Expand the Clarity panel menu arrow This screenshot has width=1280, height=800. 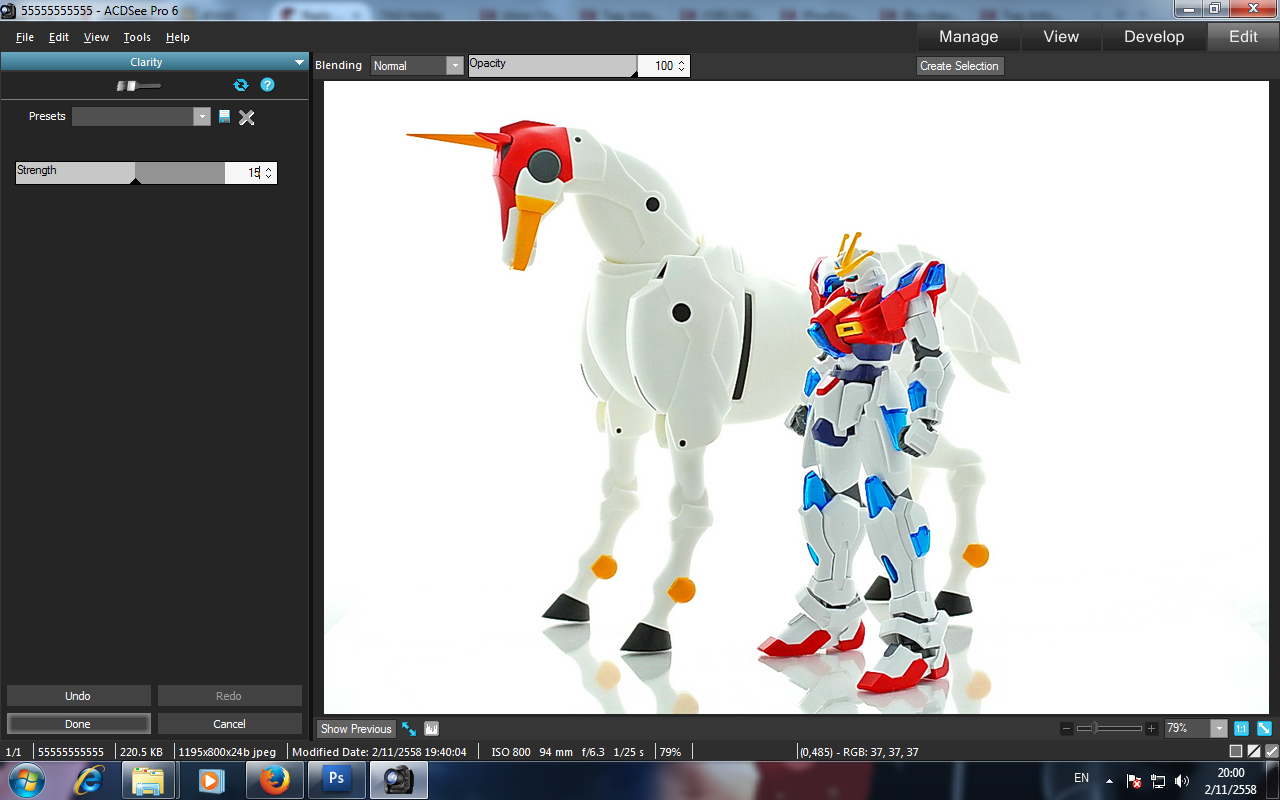(300, 62)
